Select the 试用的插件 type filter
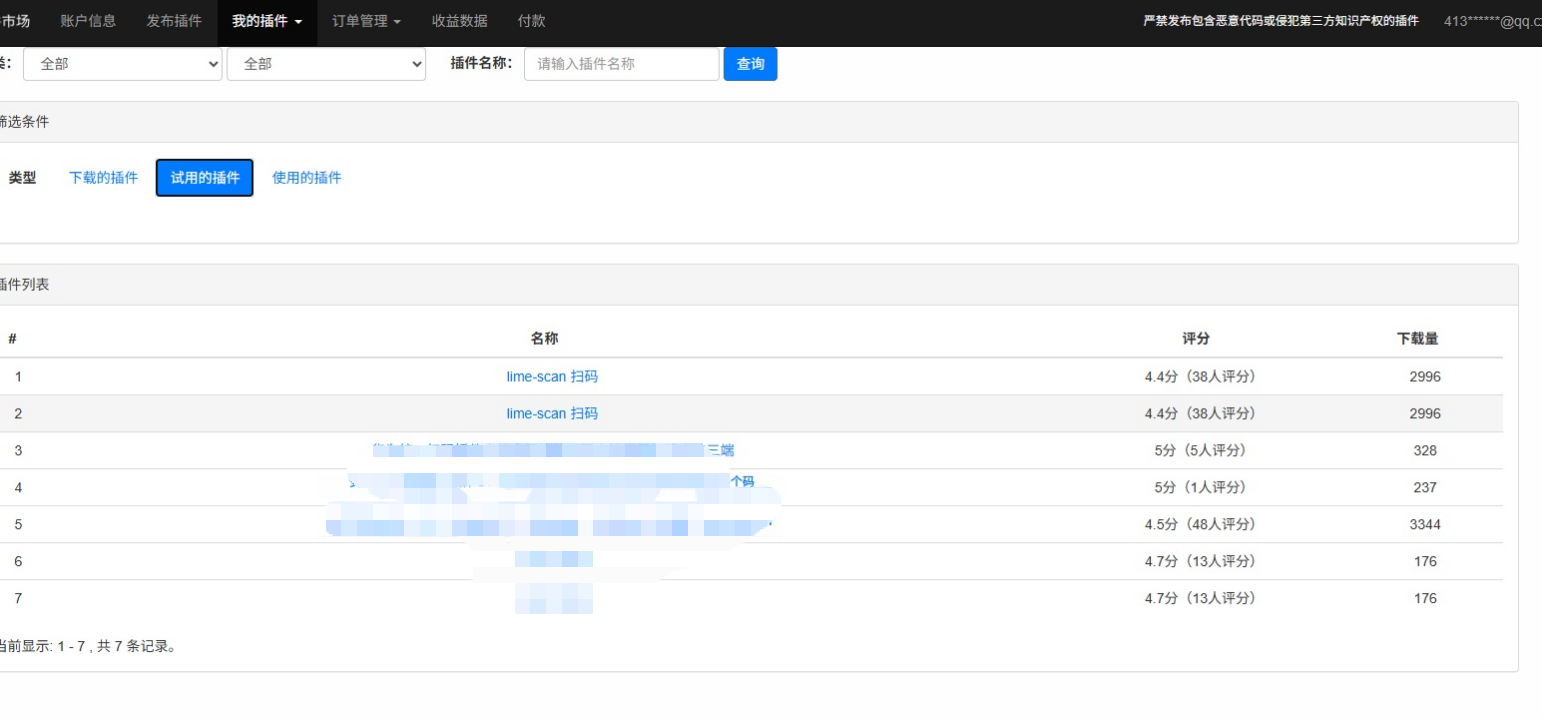 pyautogui.click(x=205, y=178)
